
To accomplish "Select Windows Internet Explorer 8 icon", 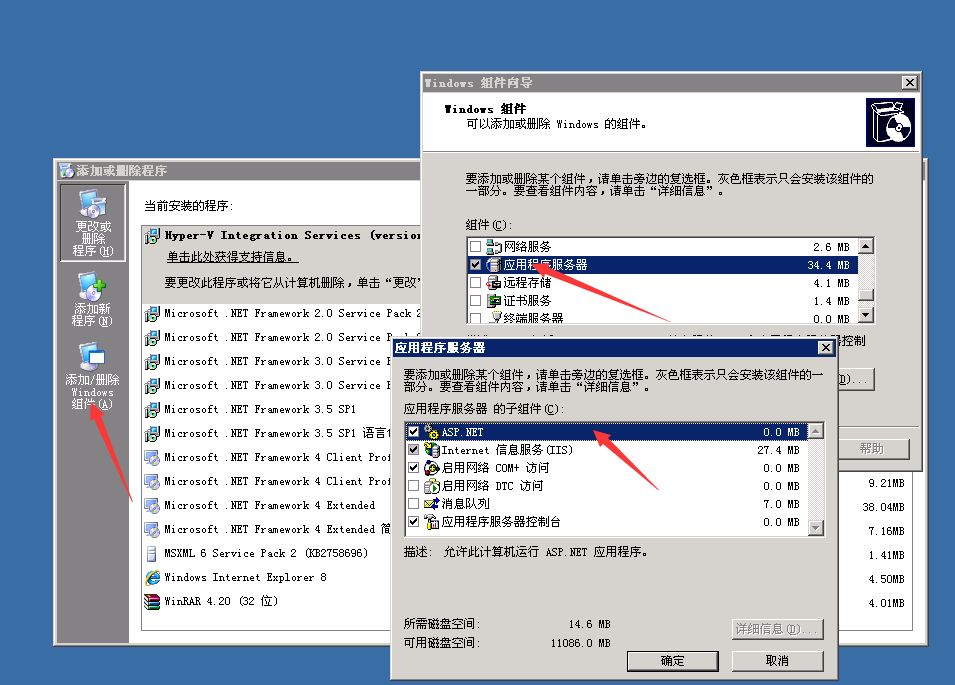I will [152, 577].
